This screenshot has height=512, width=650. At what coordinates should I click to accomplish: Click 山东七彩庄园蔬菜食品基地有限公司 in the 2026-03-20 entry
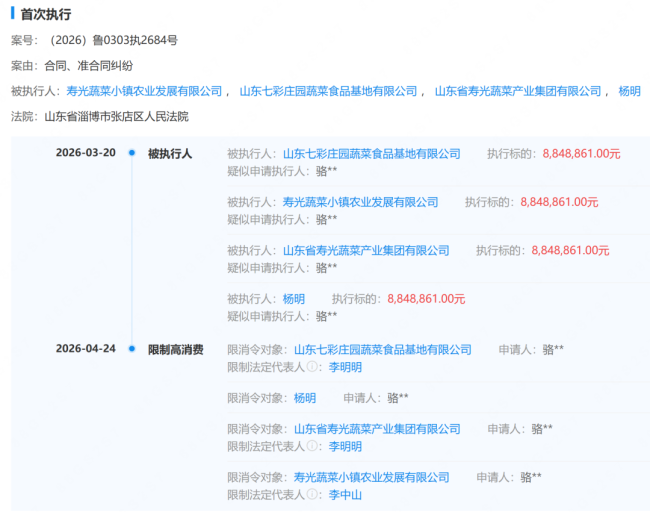(x=372, y=154)
